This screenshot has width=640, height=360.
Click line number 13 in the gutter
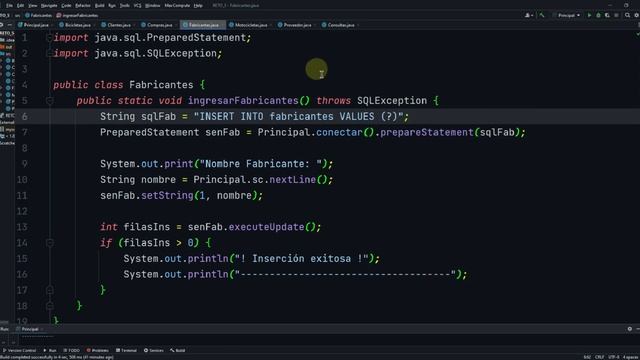pos(22,227)
